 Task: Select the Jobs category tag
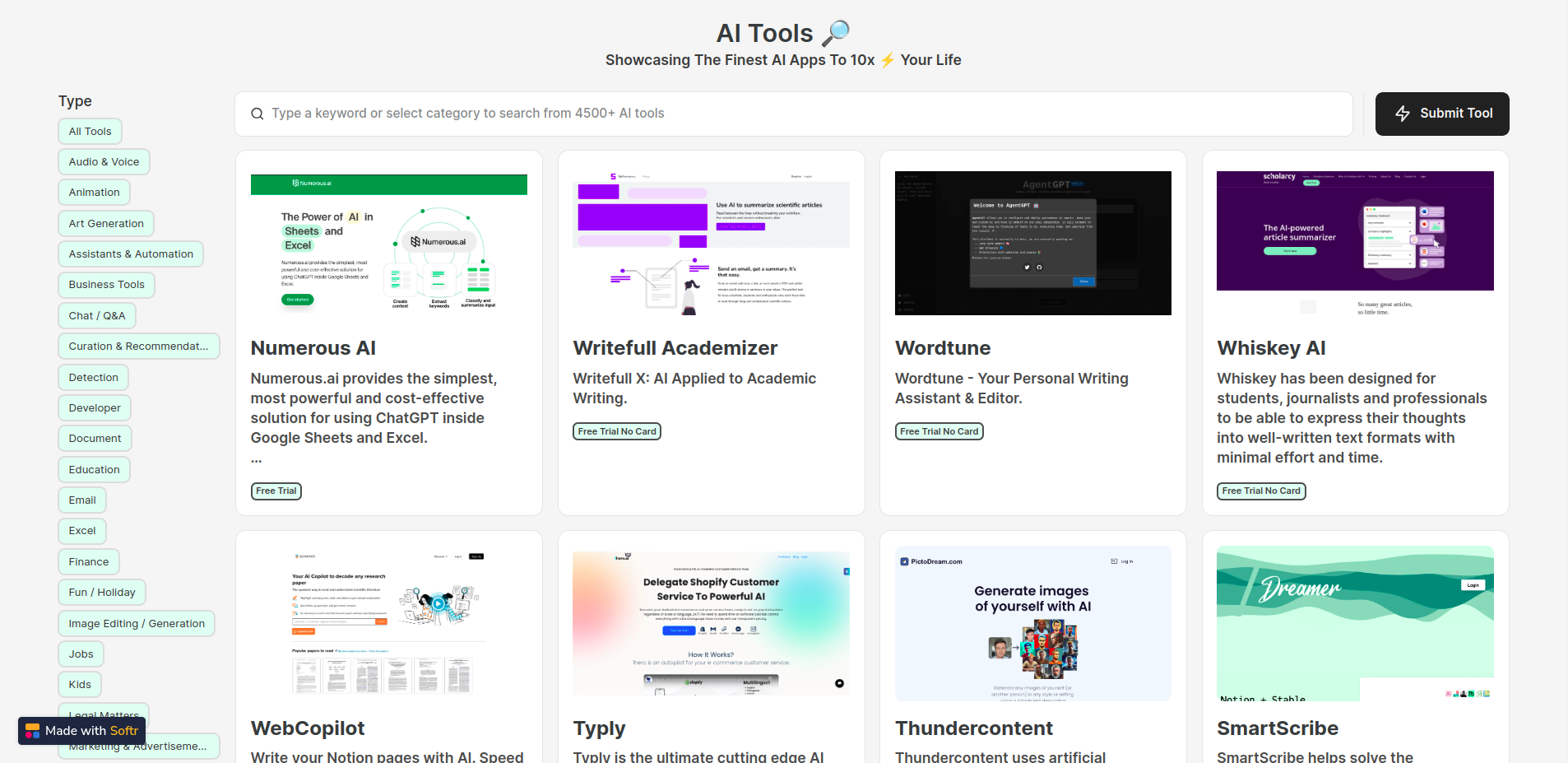click(x=81, y=654)
